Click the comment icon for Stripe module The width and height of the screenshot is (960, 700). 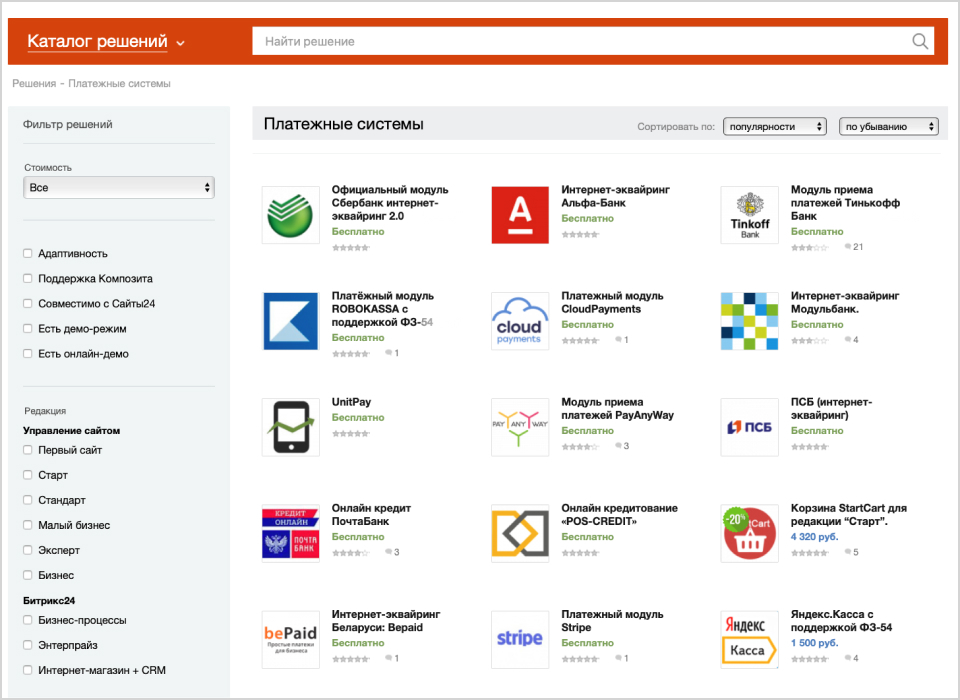618,658
